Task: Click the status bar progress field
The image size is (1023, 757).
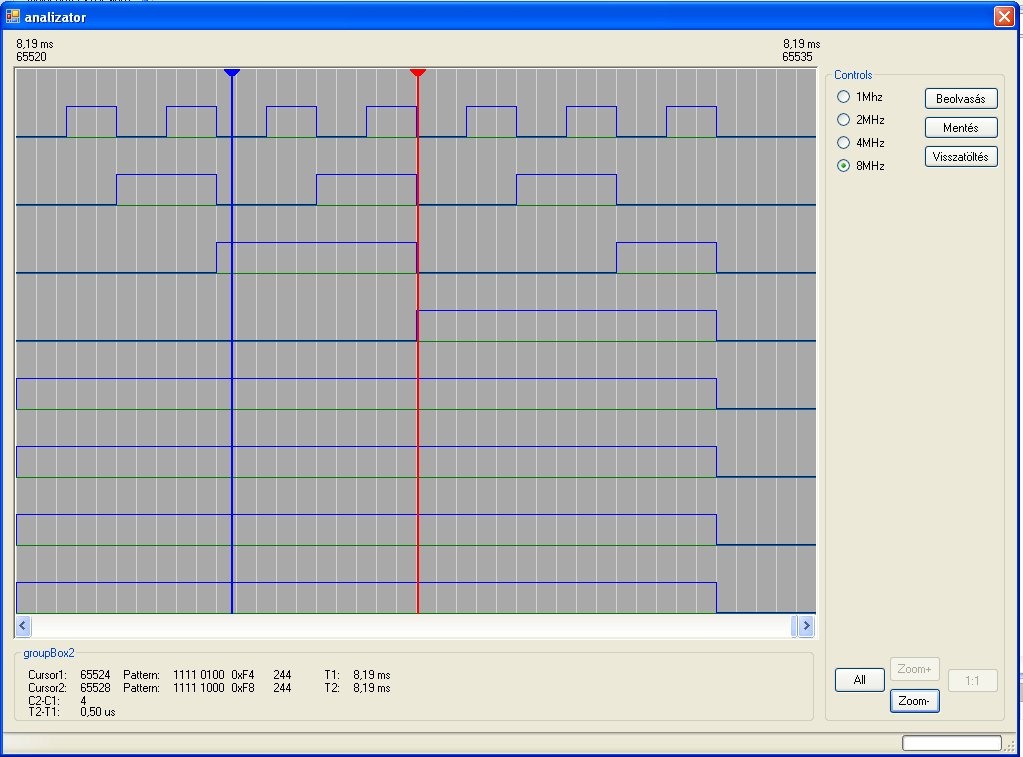Action: click(952, 743)
